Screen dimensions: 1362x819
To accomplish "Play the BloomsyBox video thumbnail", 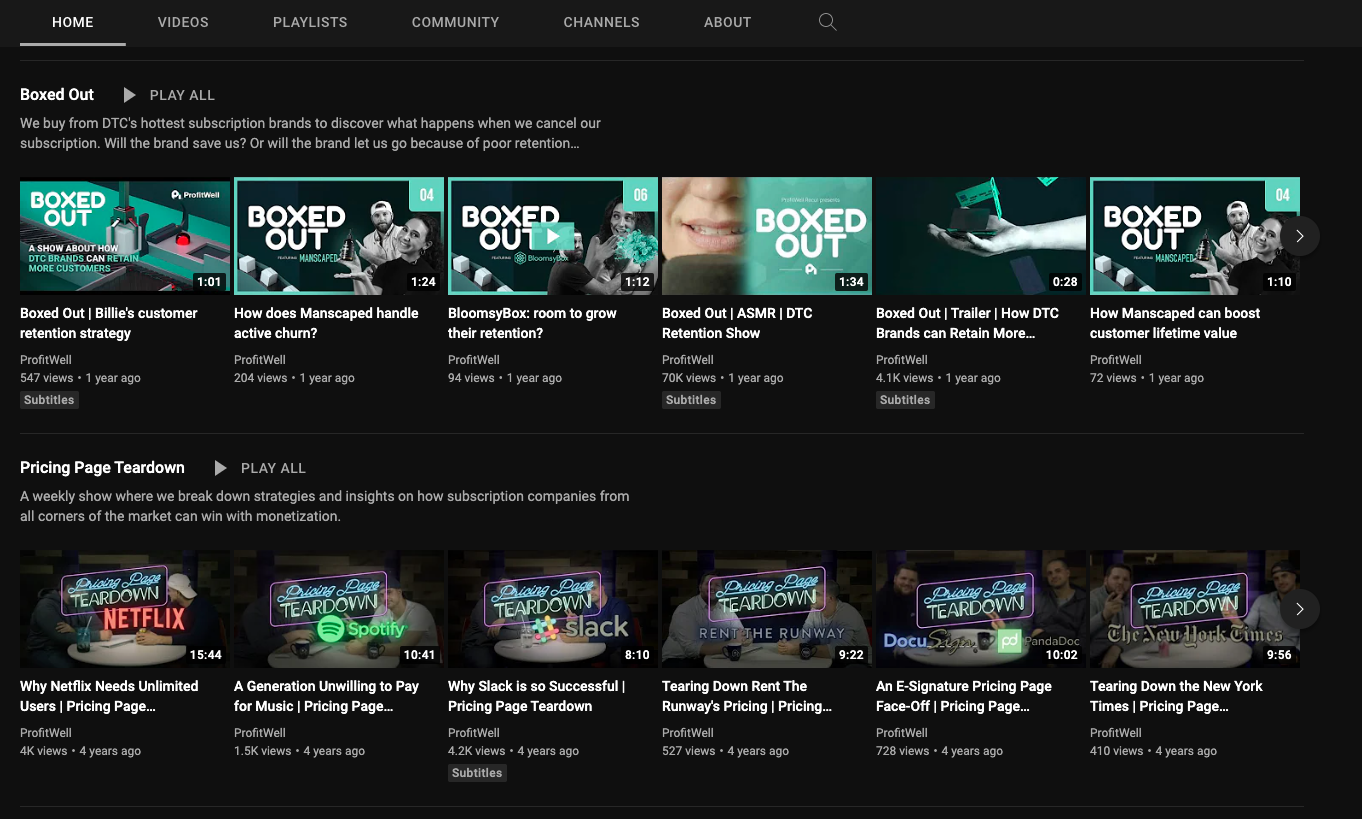I will [553, 236].
